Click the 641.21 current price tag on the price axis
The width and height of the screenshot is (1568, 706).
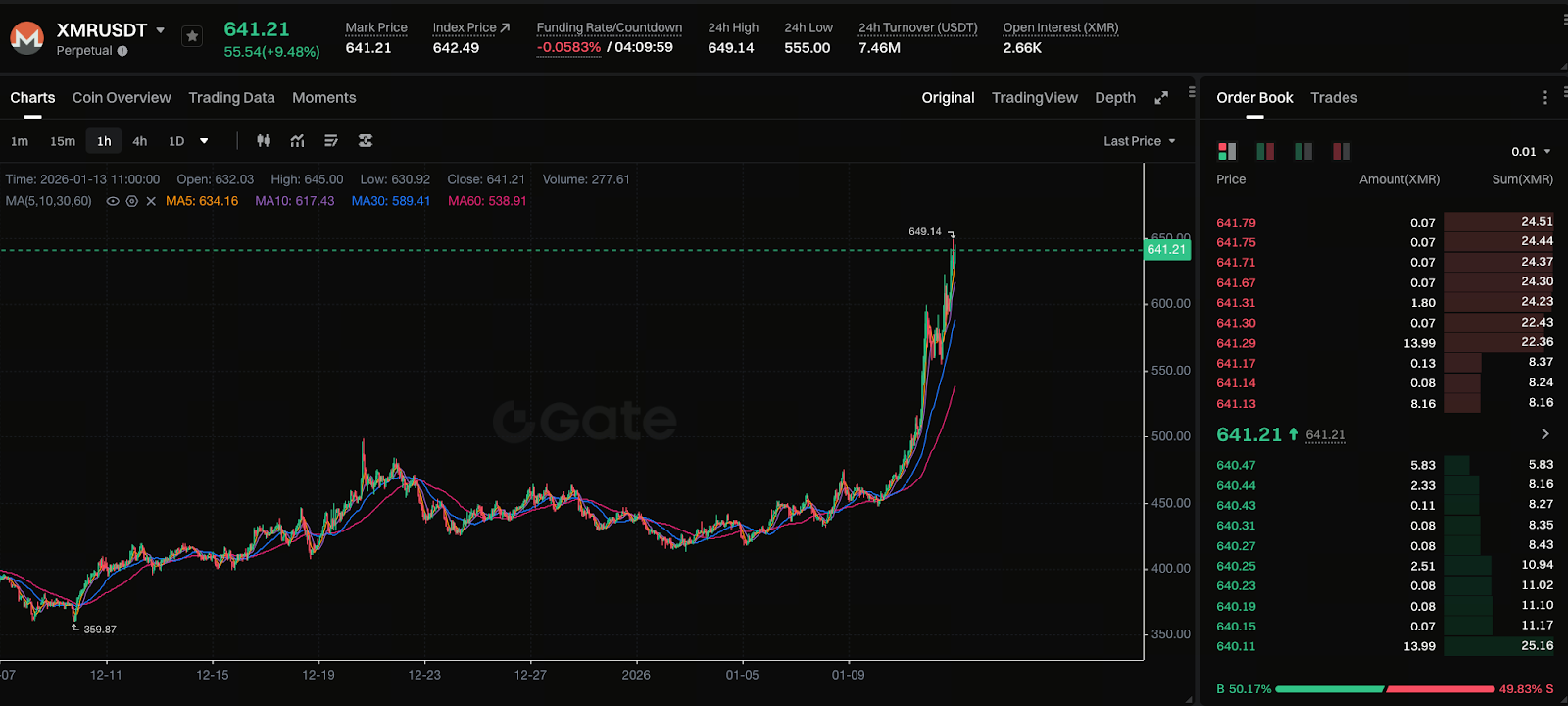1166,250
